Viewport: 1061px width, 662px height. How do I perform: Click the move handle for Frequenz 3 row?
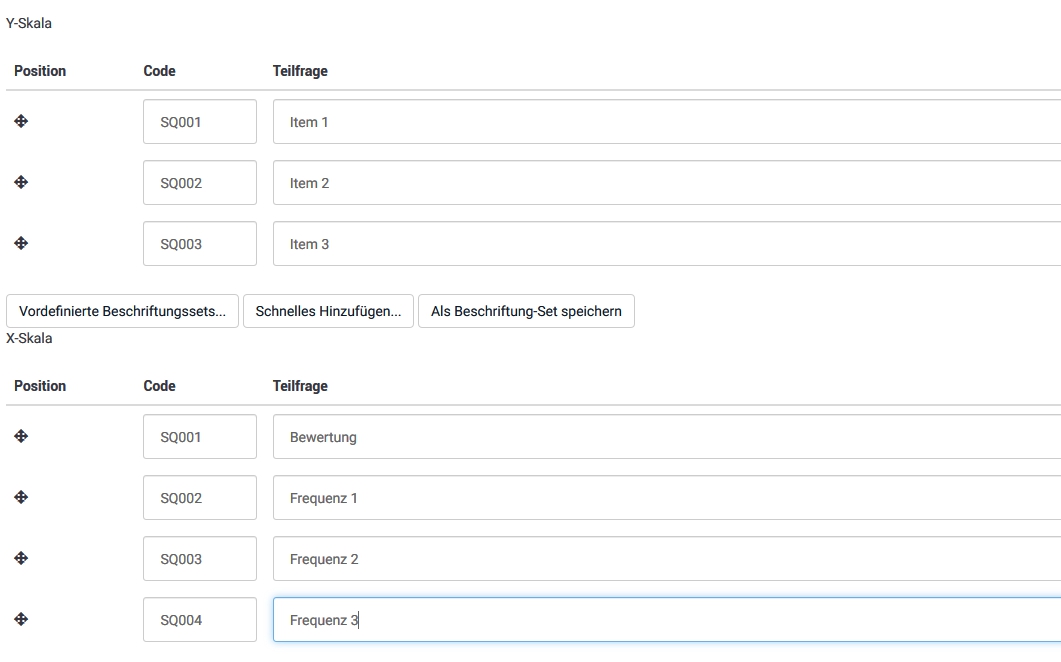(x=21, y=619)
